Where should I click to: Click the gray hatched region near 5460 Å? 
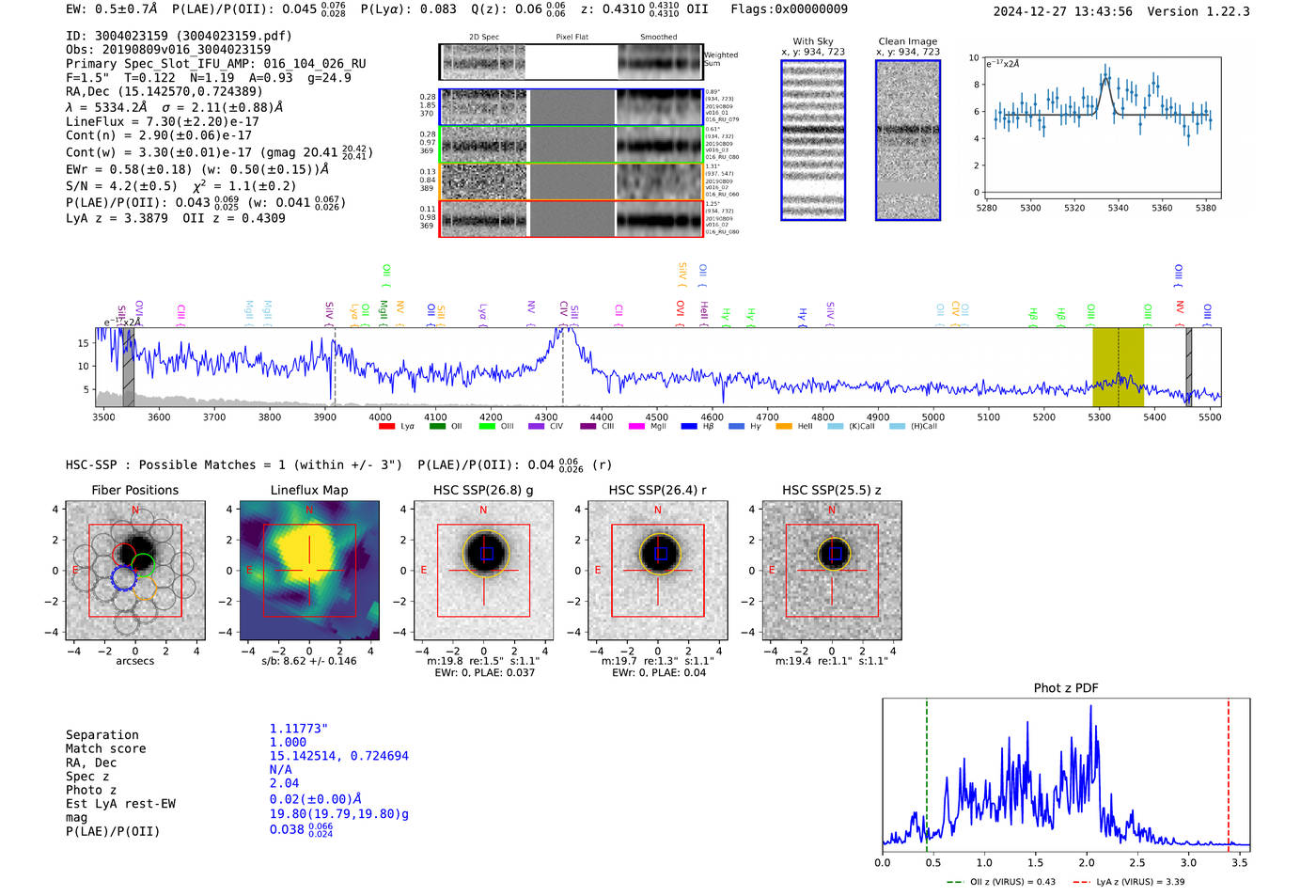pyautogui.click(x=1189, y=367)
